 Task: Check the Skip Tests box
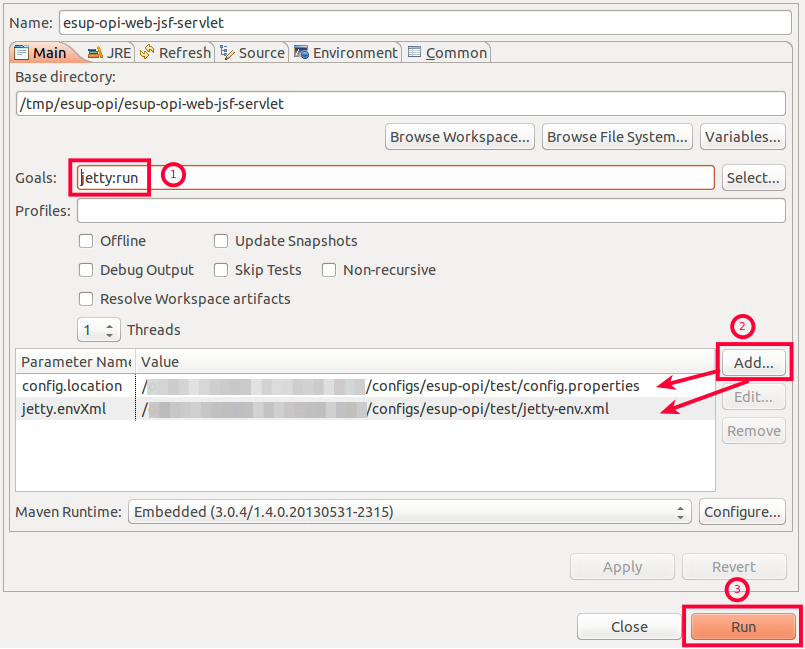(221, 270)
